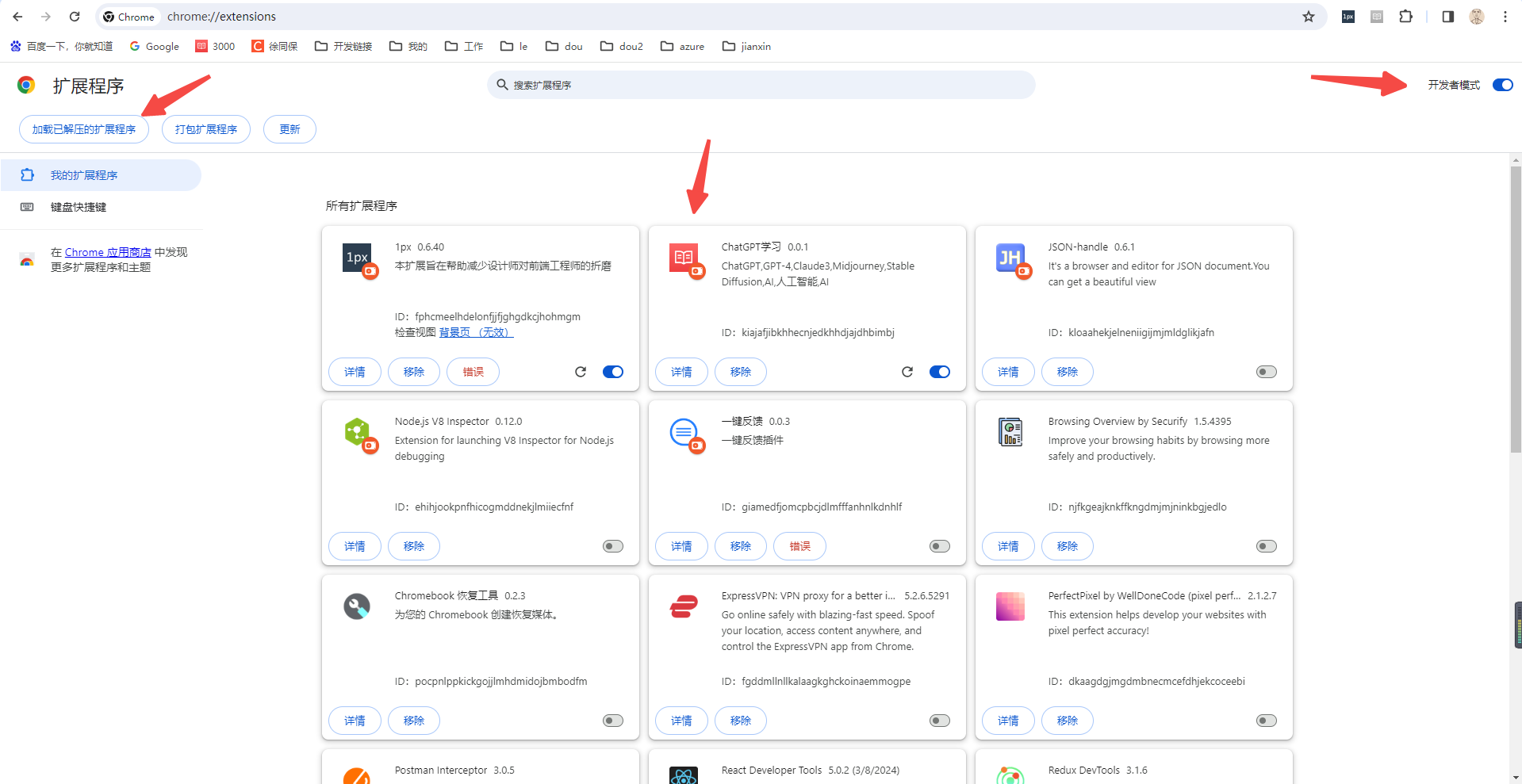
Task: Click the 一键反馈 extension logo
Action: [684, 432]
